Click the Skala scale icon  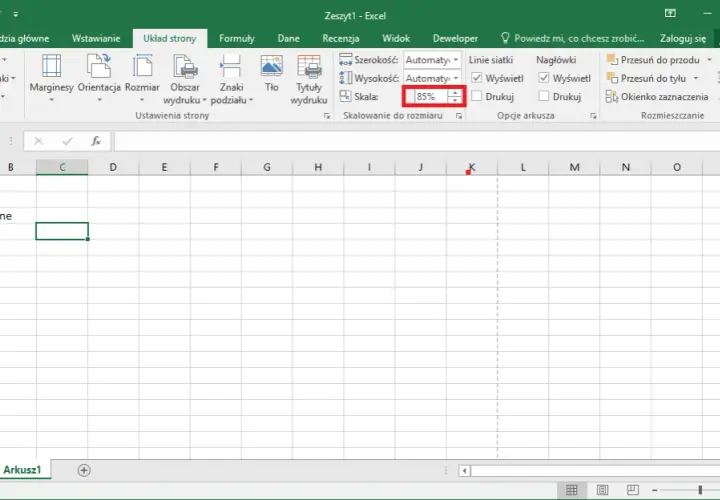click(345, 96)
